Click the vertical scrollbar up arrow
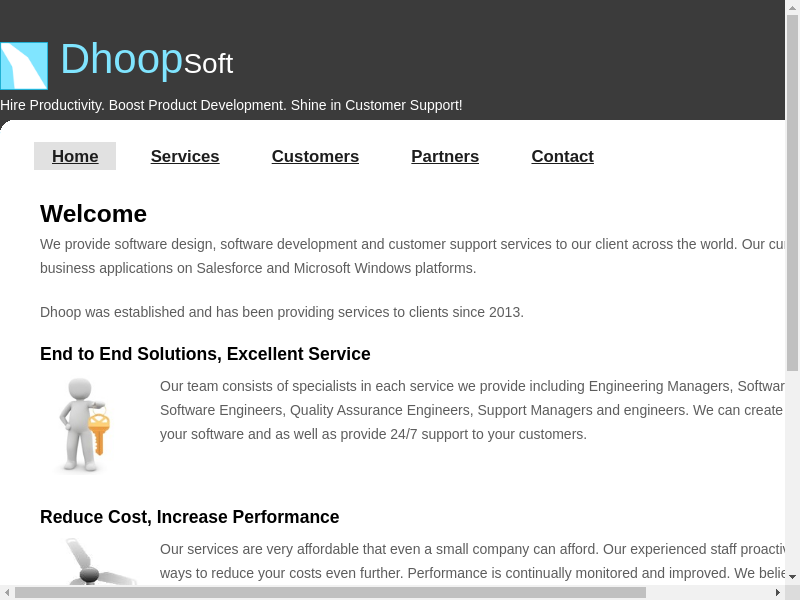 tap(792, 7)
